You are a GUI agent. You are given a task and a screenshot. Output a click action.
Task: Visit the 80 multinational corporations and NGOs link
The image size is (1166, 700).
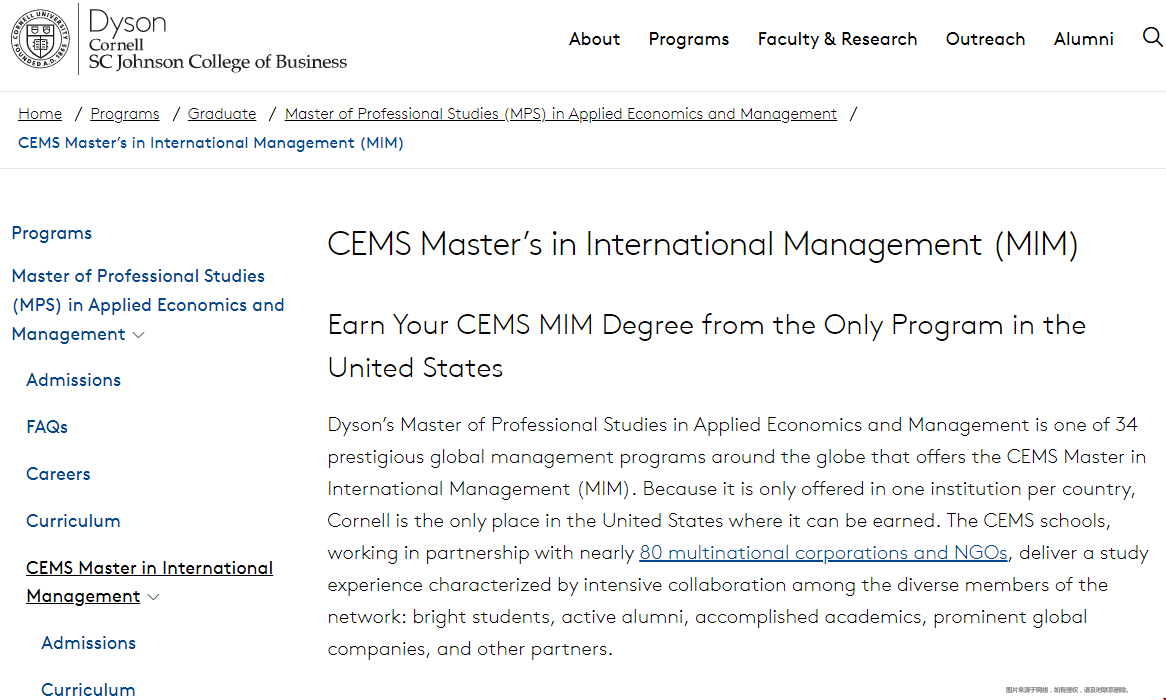coord(823,553)
